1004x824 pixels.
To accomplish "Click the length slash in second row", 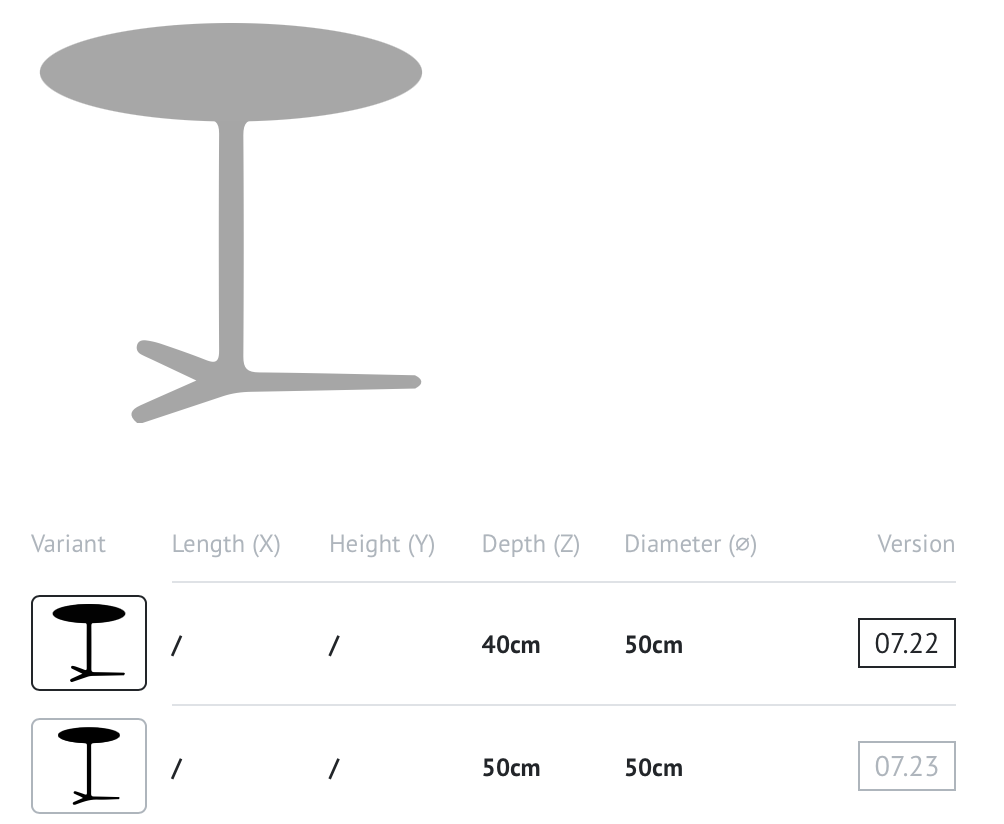I will 177,768.
